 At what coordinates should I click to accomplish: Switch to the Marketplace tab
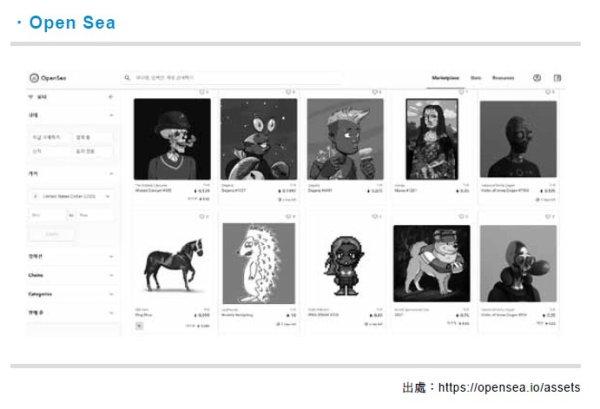pos(445,78)
